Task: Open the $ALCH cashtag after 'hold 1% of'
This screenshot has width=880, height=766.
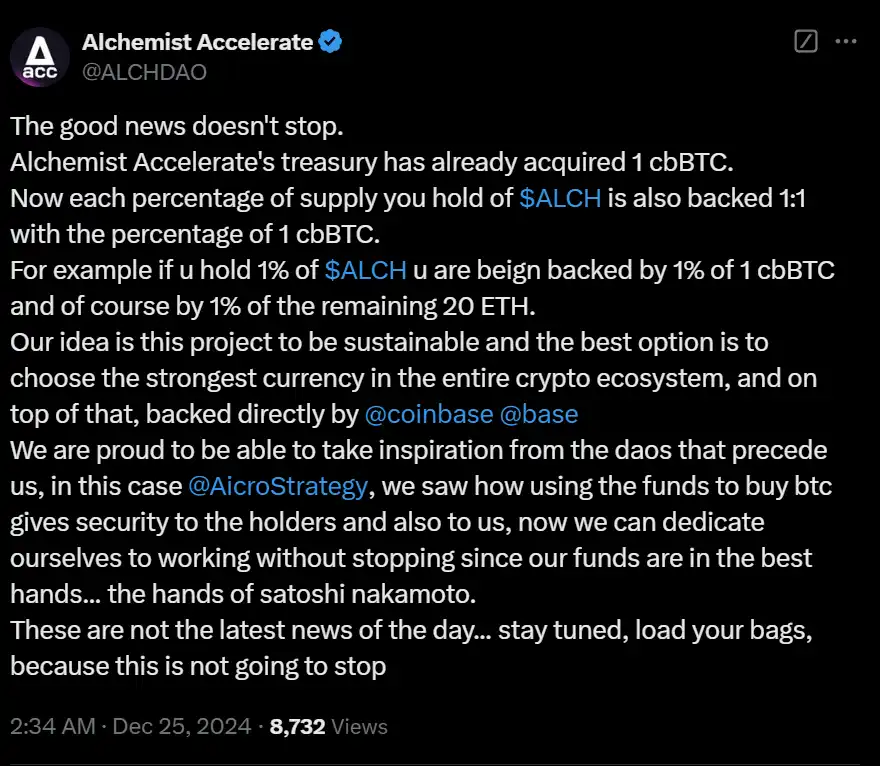Action: [x=365, y=270]
